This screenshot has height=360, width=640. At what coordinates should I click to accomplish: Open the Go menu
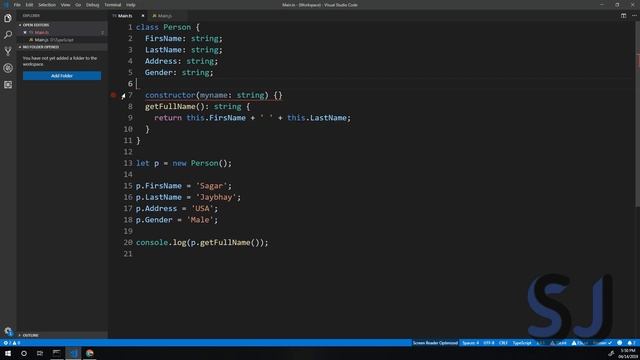[x=78, y=5]
